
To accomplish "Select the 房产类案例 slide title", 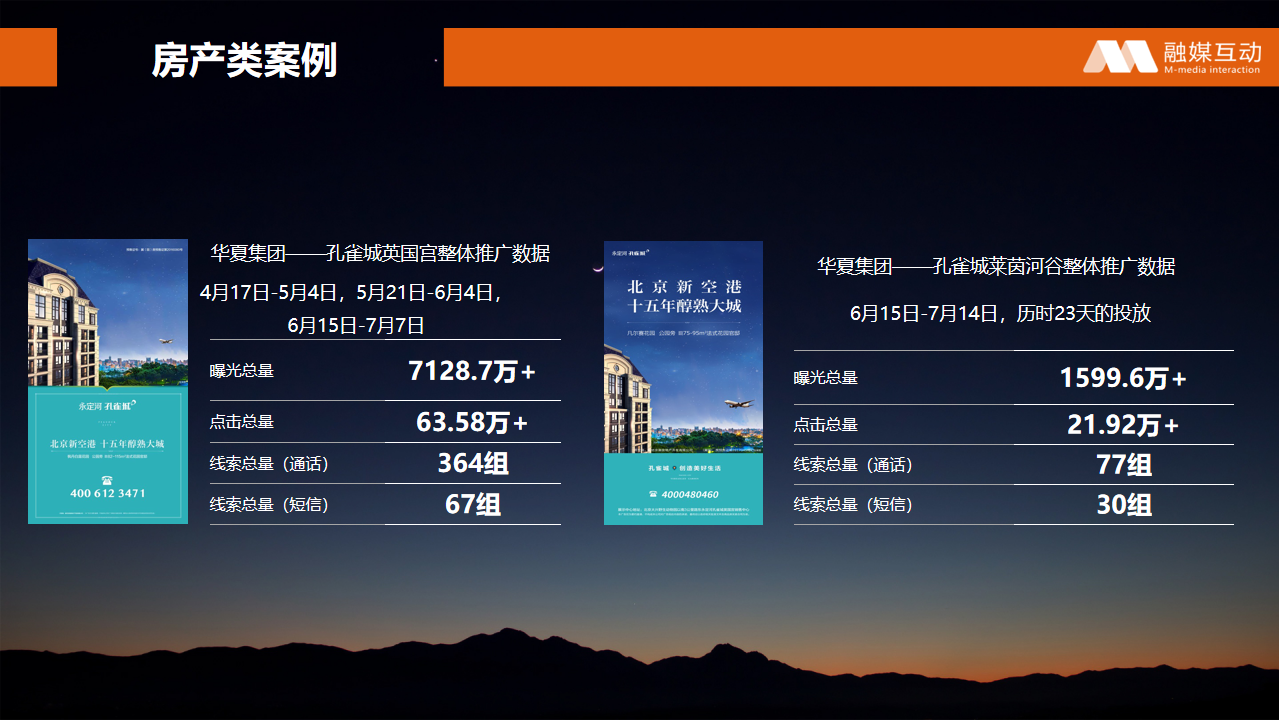I will [244, 60].
